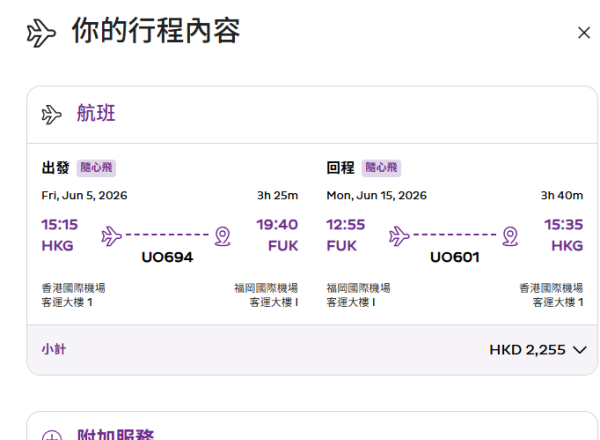600x440 pixels.
Task: Close the itinerary panel with X
Action: coord(584,33)
